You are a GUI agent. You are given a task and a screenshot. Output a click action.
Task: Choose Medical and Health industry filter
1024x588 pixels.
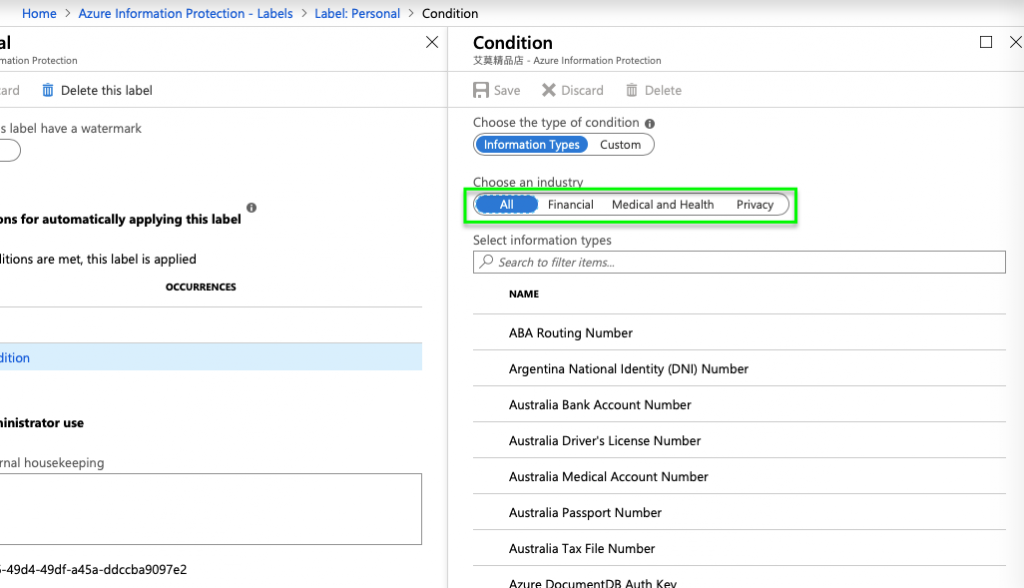tap(663, 204)
